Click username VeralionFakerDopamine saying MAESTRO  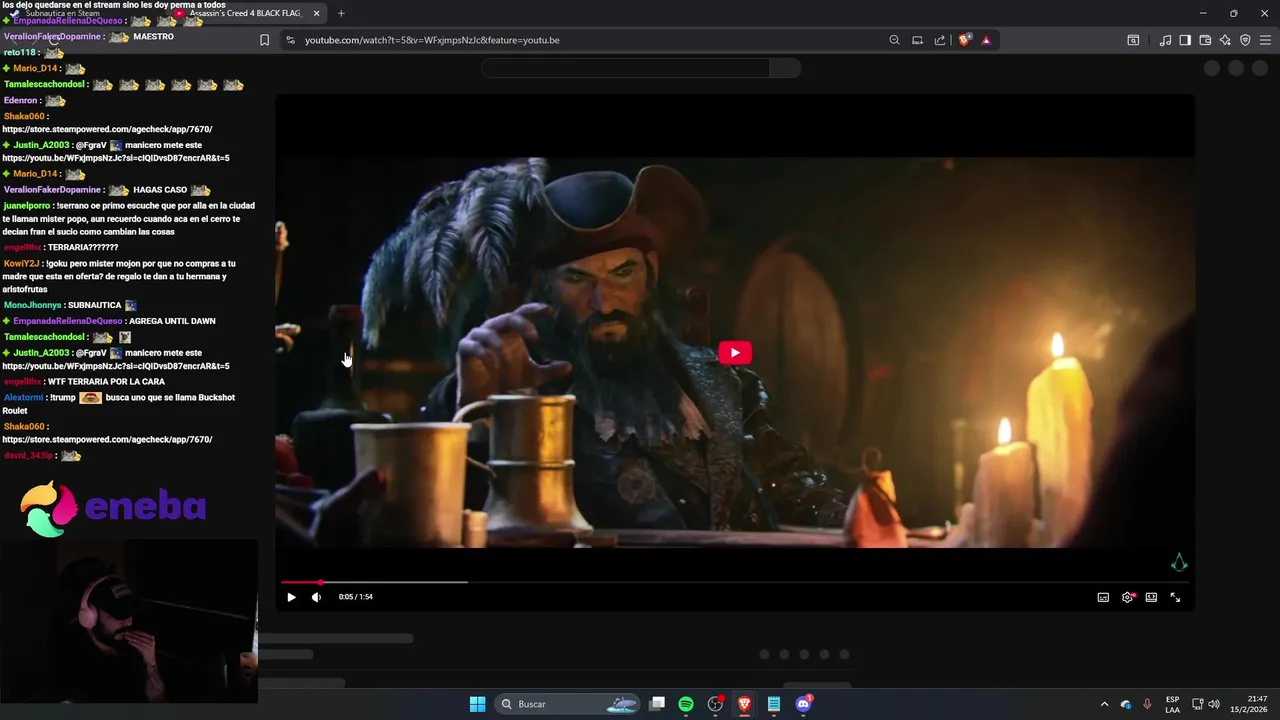pyautogui.click(x=52, y=37)
